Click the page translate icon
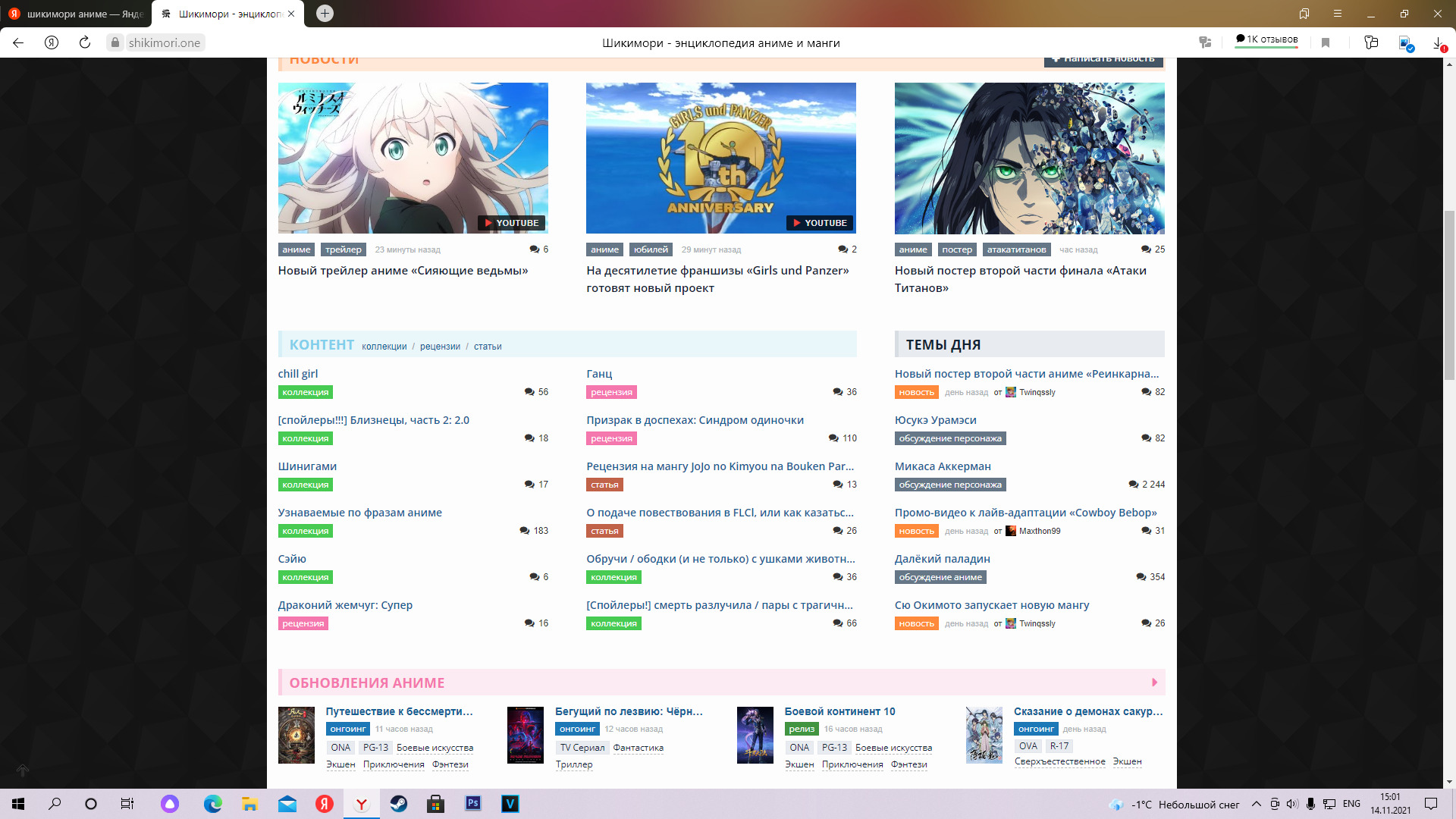The image size is (1456, 819). [1205, 42]
